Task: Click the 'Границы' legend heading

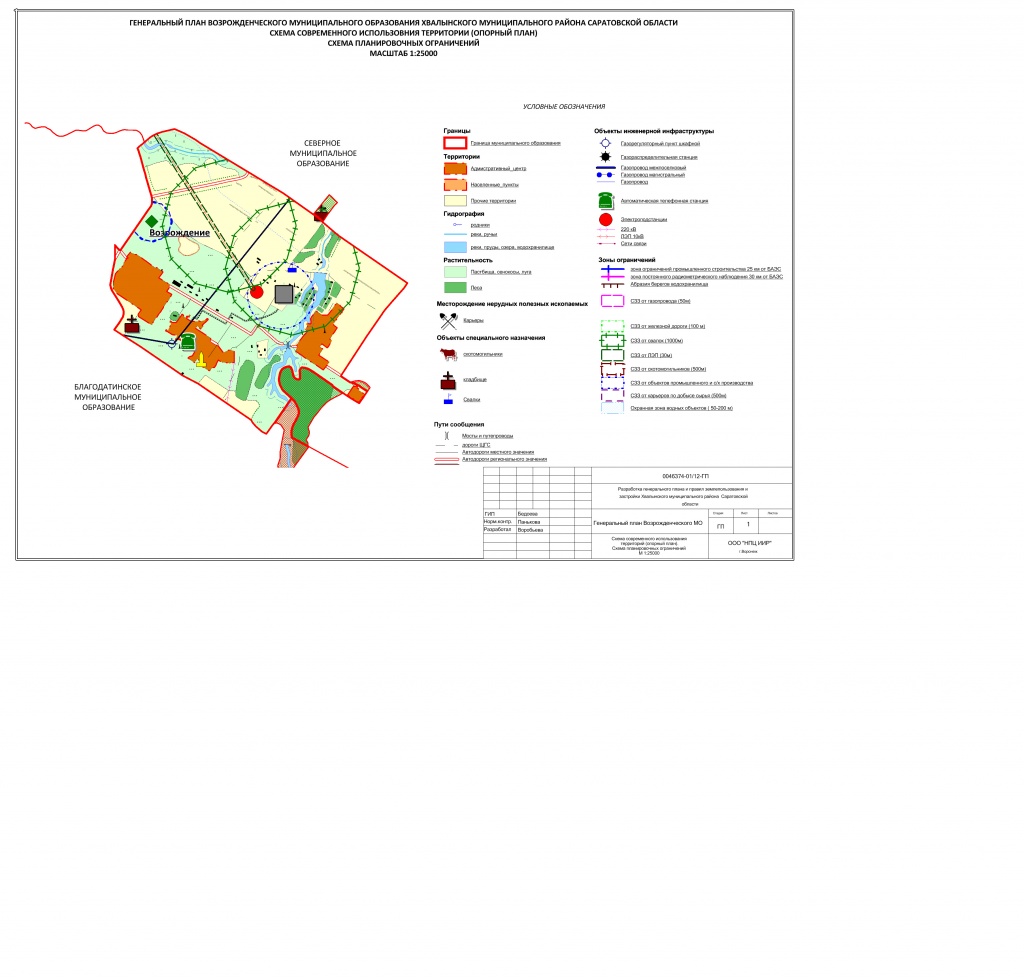Action: tap(456, 131)
